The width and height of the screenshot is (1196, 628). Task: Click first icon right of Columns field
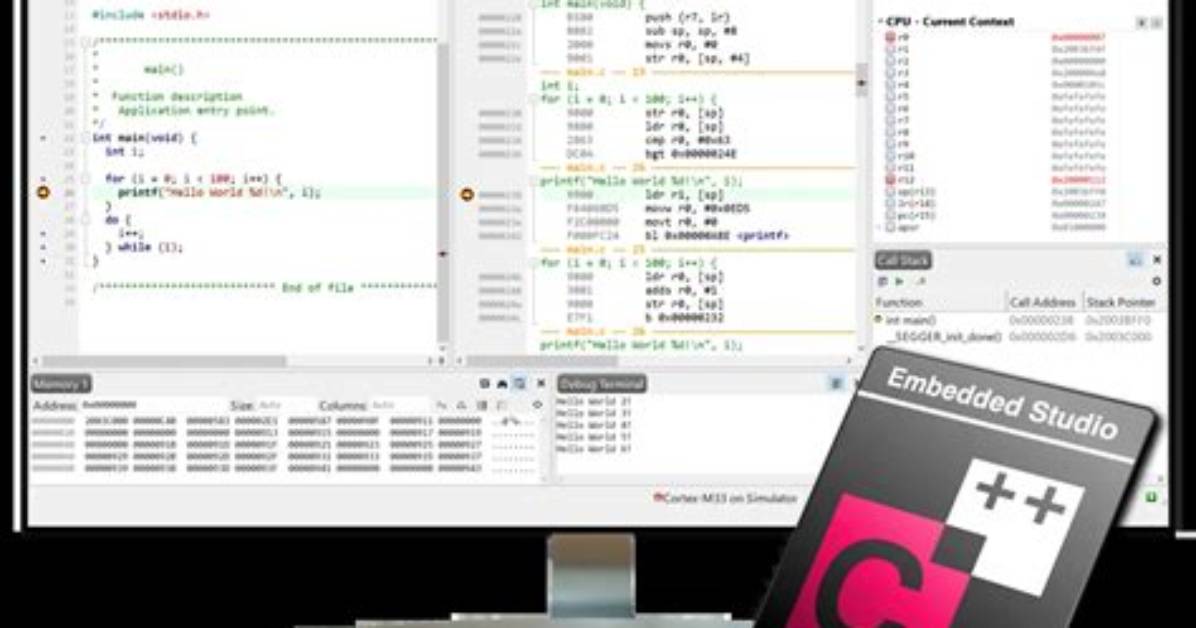click(442, 405)
